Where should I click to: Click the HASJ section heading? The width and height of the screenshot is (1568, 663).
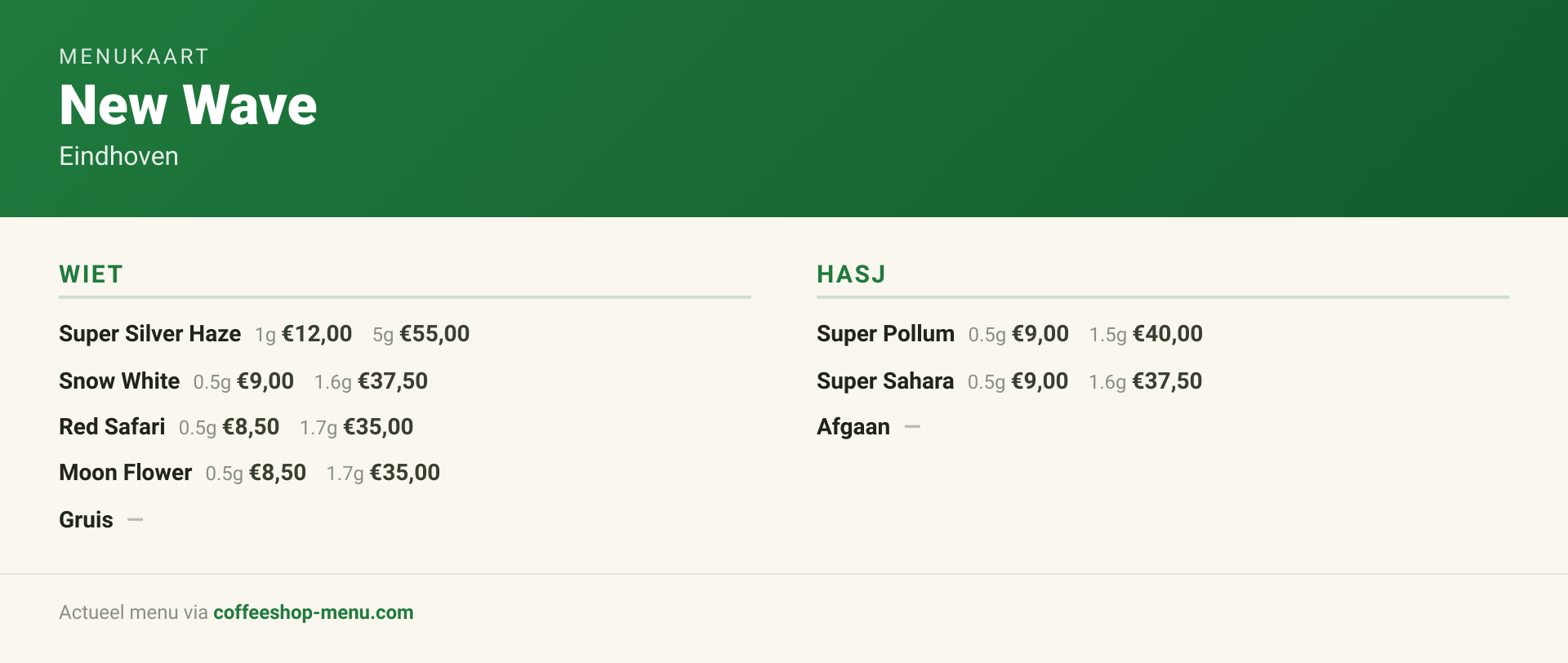[851, 274]
